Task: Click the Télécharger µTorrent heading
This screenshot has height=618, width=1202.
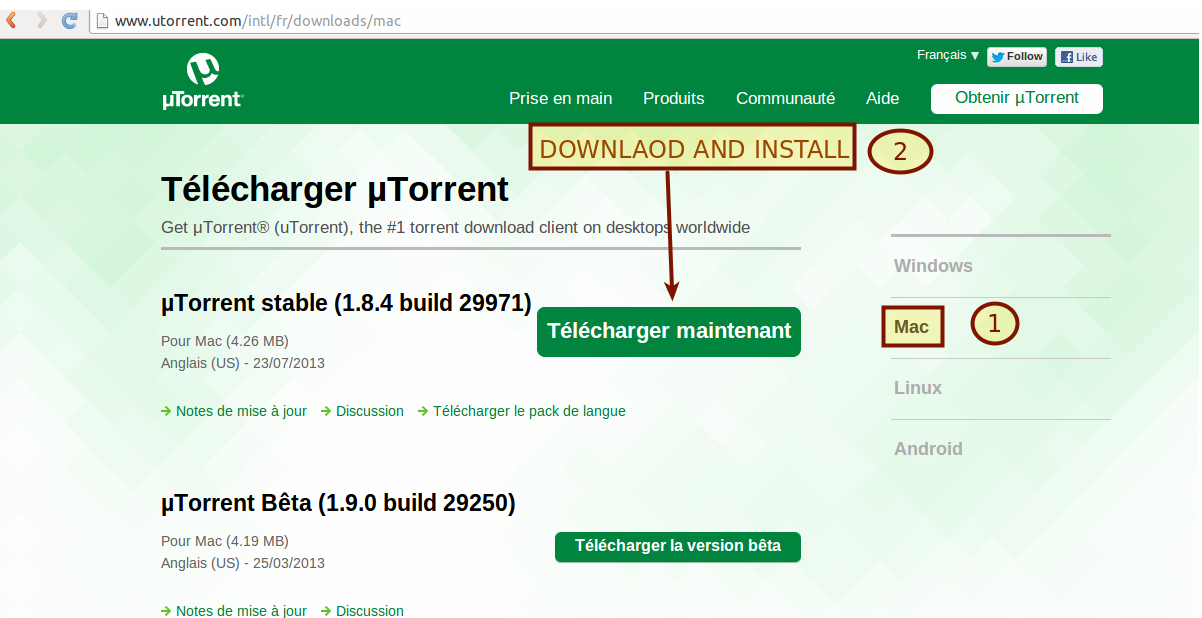Action: click(x=335, y=189)
